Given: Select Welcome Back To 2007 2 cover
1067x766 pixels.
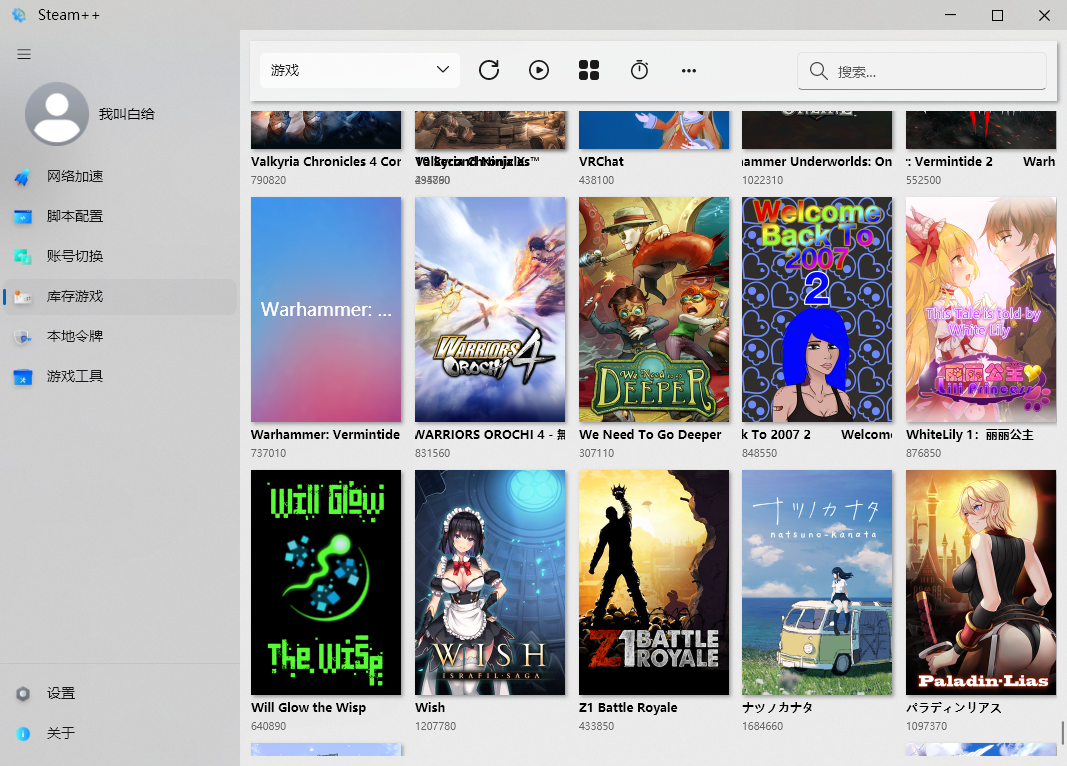Looking at the screenshot, I should [x=817, y=310].
